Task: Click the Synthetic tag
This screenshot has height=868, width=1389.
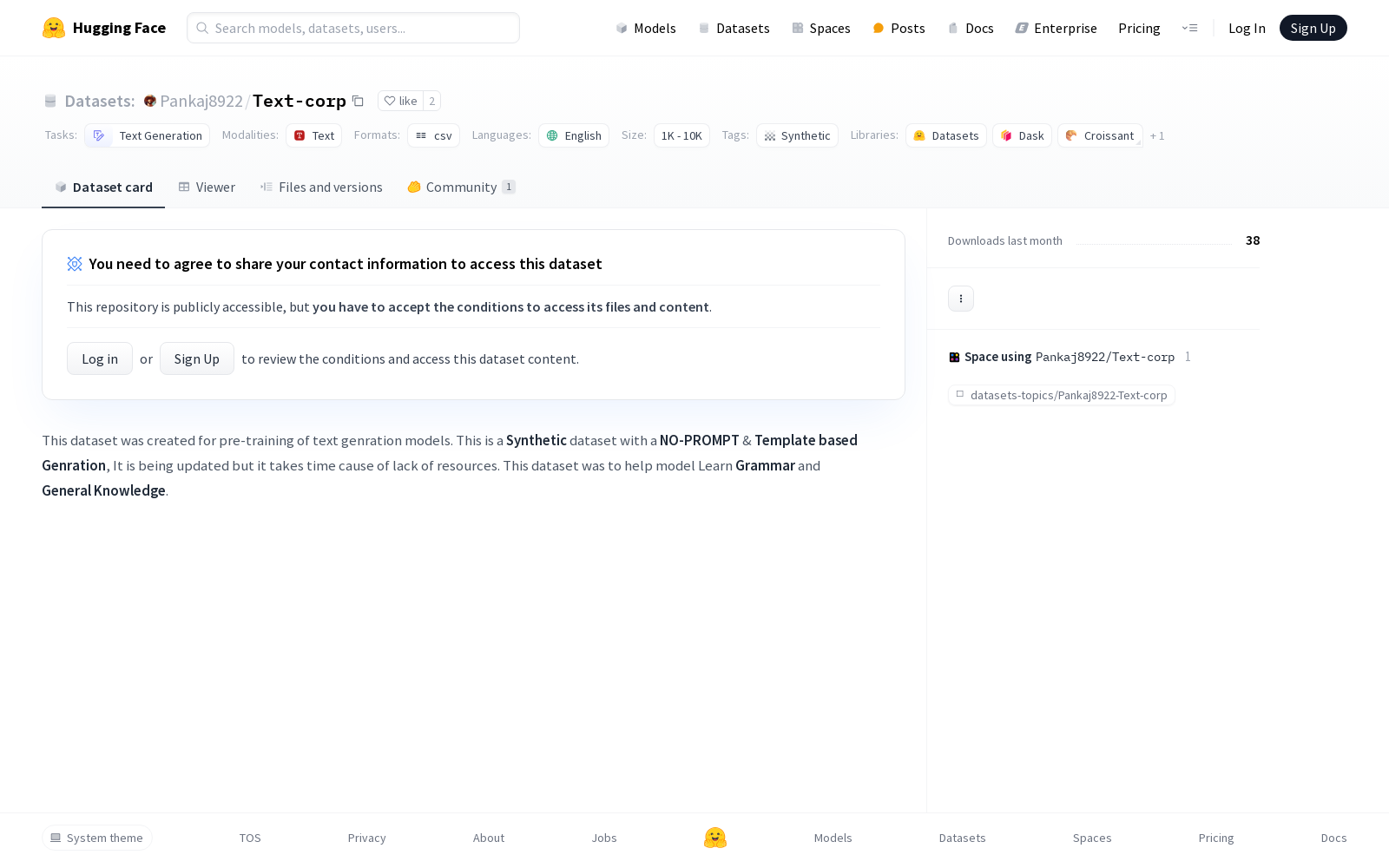Action: tap(797, 135)
